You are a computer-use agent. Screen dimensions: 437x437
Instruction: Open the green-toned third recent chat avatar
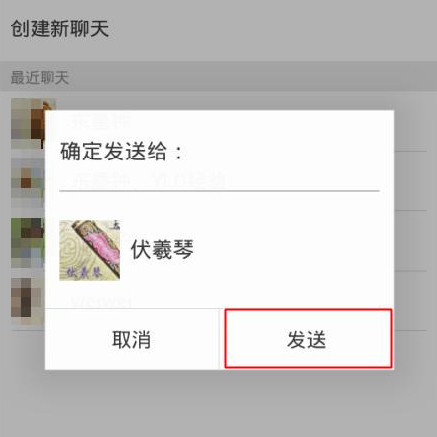28,243
